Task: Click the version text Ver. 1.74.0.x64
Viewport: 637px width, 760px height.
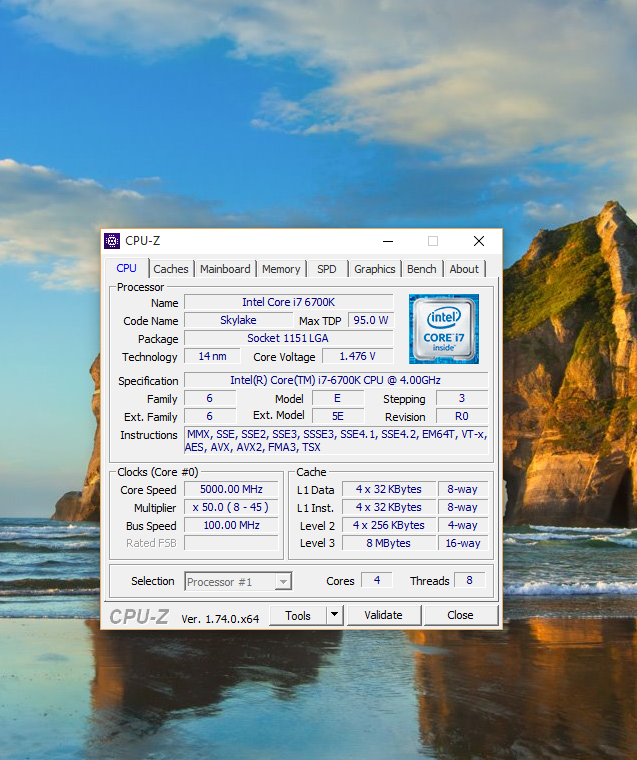Action: [x=220, y=619]
